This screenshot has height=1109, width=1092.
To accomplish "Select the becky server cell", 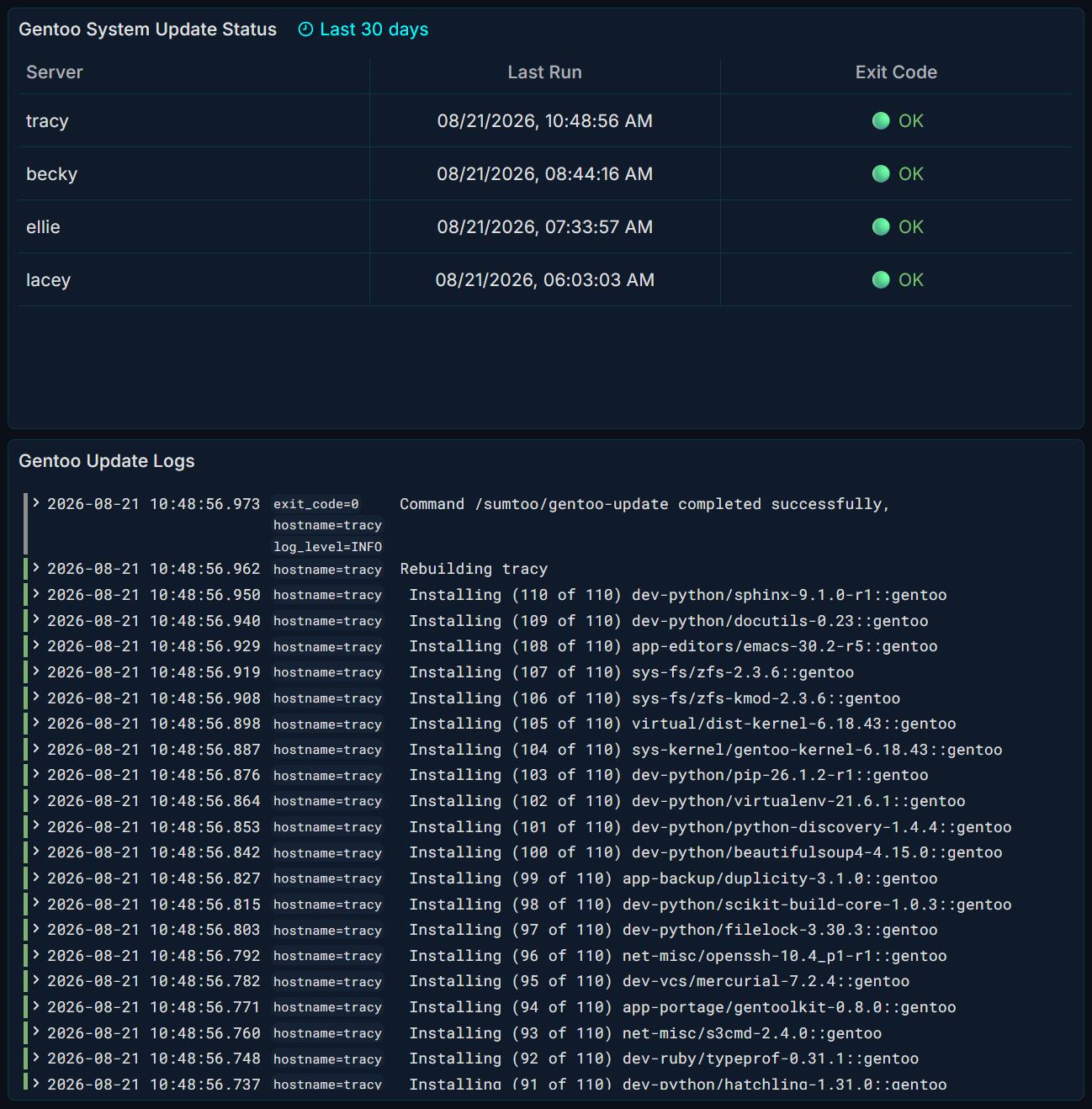I will tap(193, 174).
